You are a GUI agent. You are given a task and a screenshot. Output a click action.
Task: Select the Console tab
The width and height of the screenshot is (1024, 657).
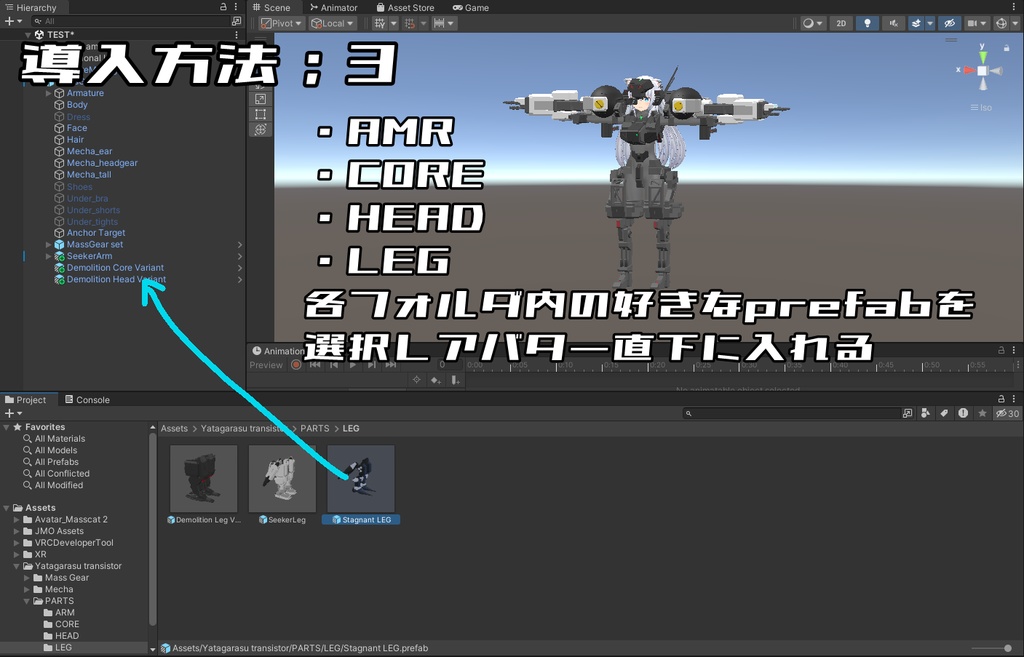click(86, 400)
